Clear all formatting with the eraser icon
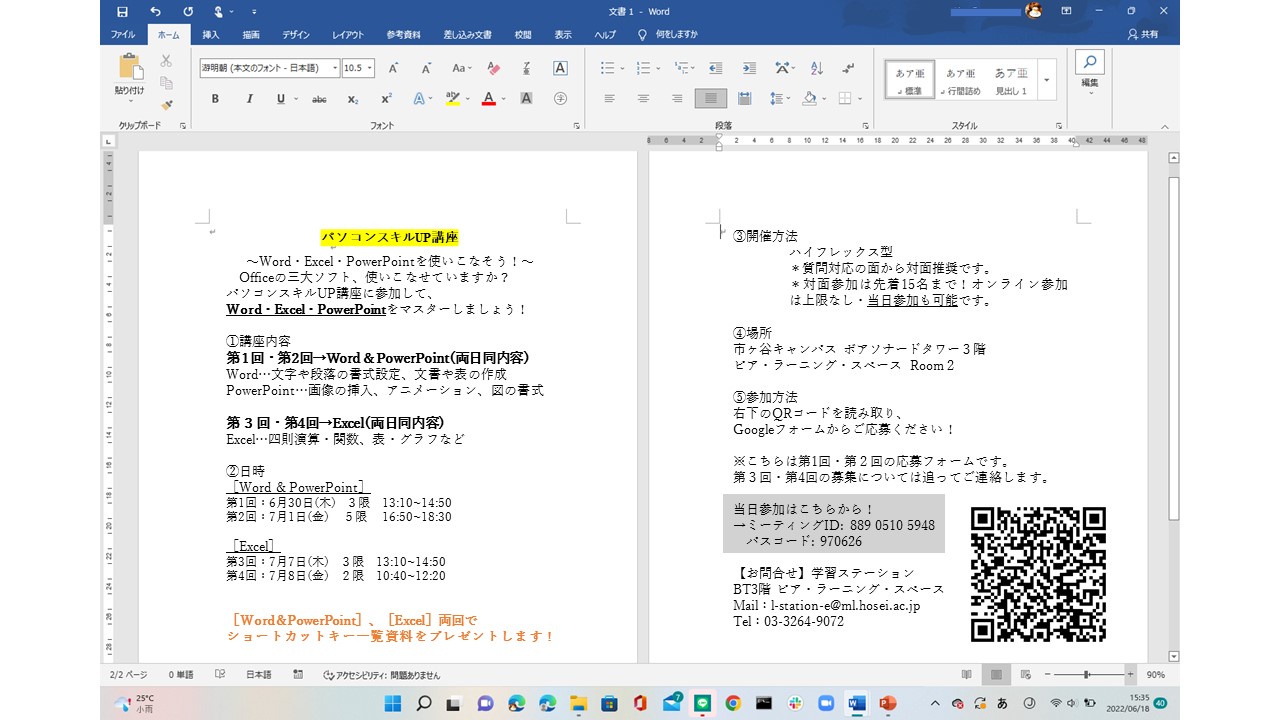Viewport: 1280px width, 720px height. tap(492, 68)
